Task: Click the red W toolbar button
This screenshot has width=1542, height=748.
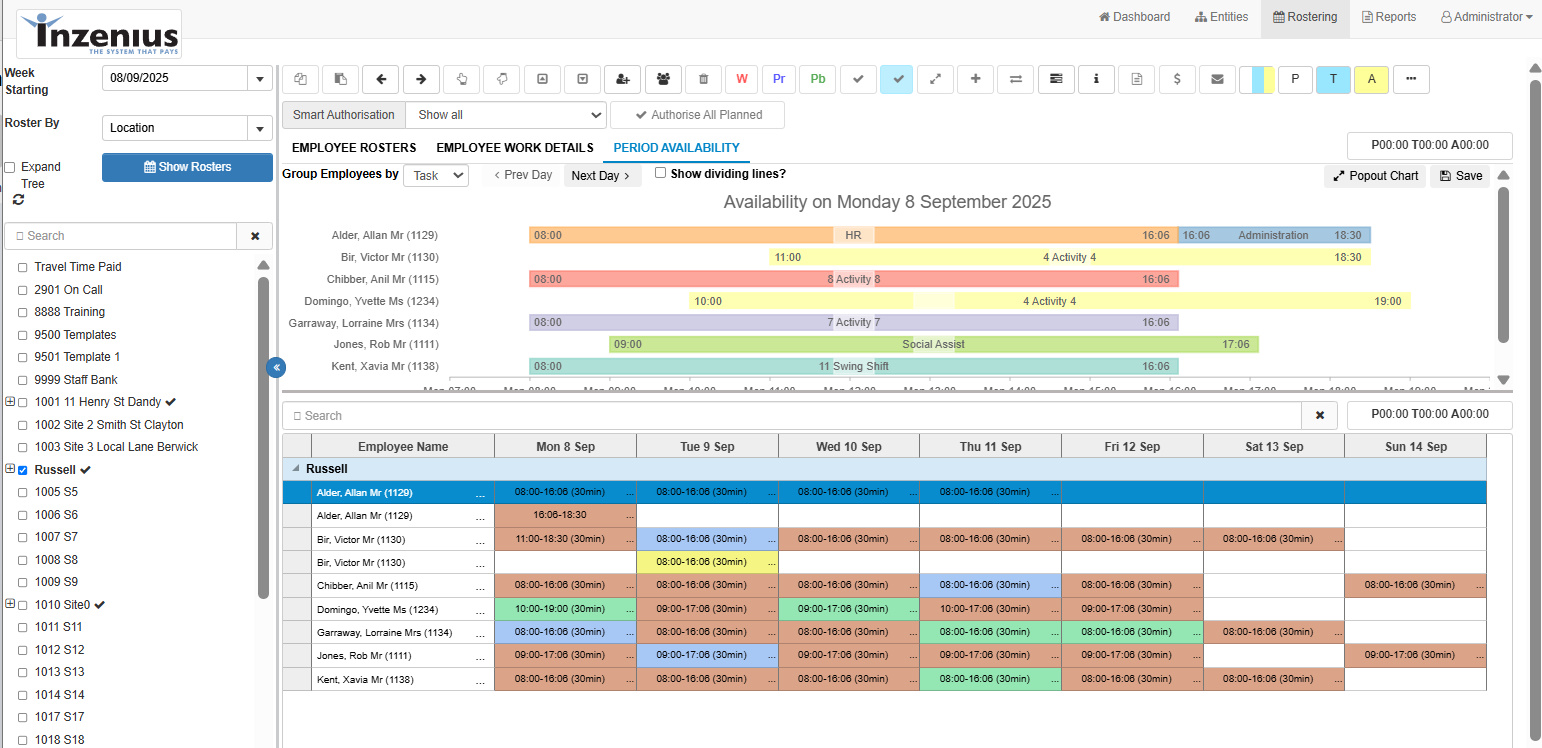Action: (742, 79)
